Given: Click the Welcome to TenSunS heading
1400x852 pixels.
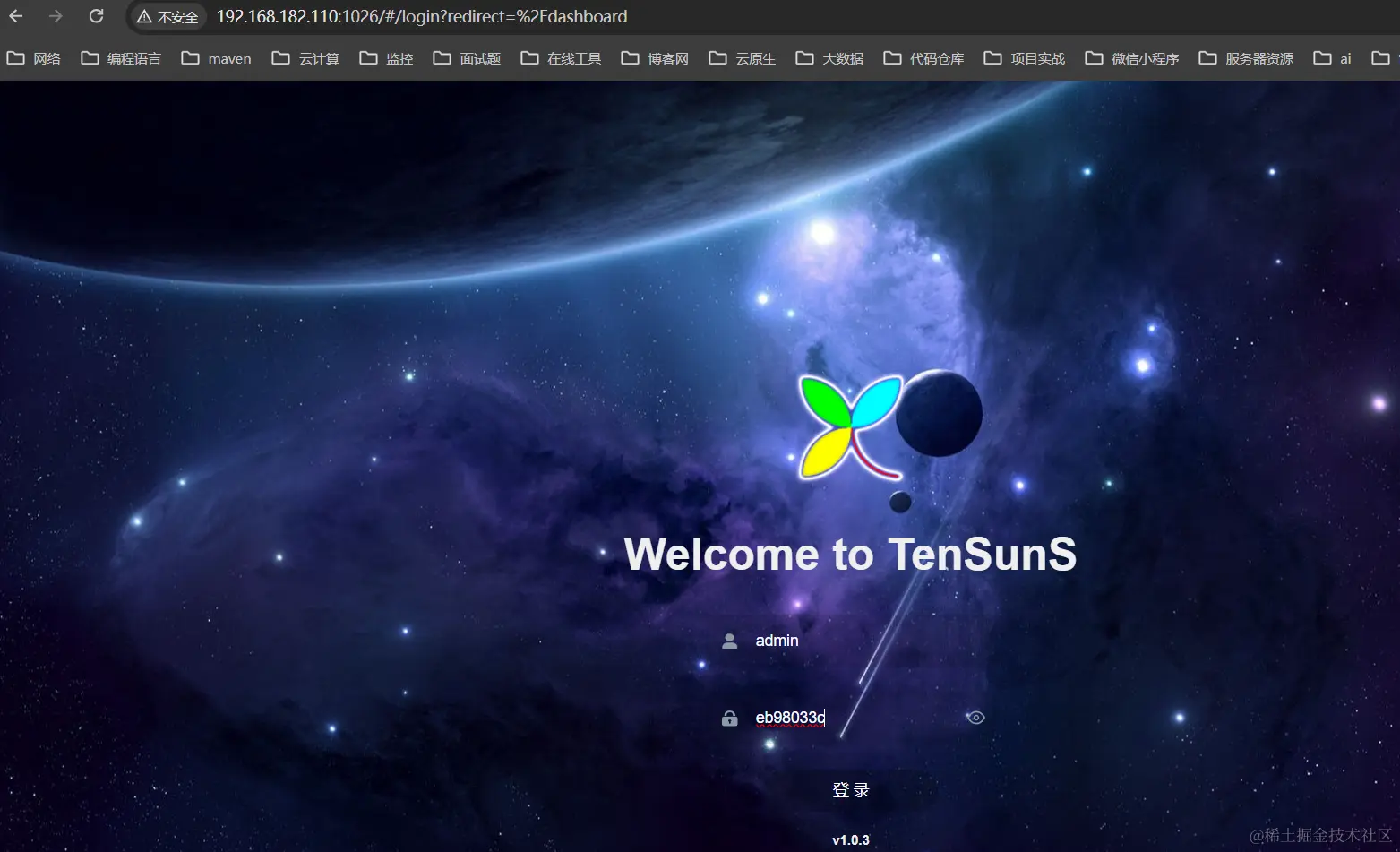Looking at the screenshot, I should click(850, 554).
